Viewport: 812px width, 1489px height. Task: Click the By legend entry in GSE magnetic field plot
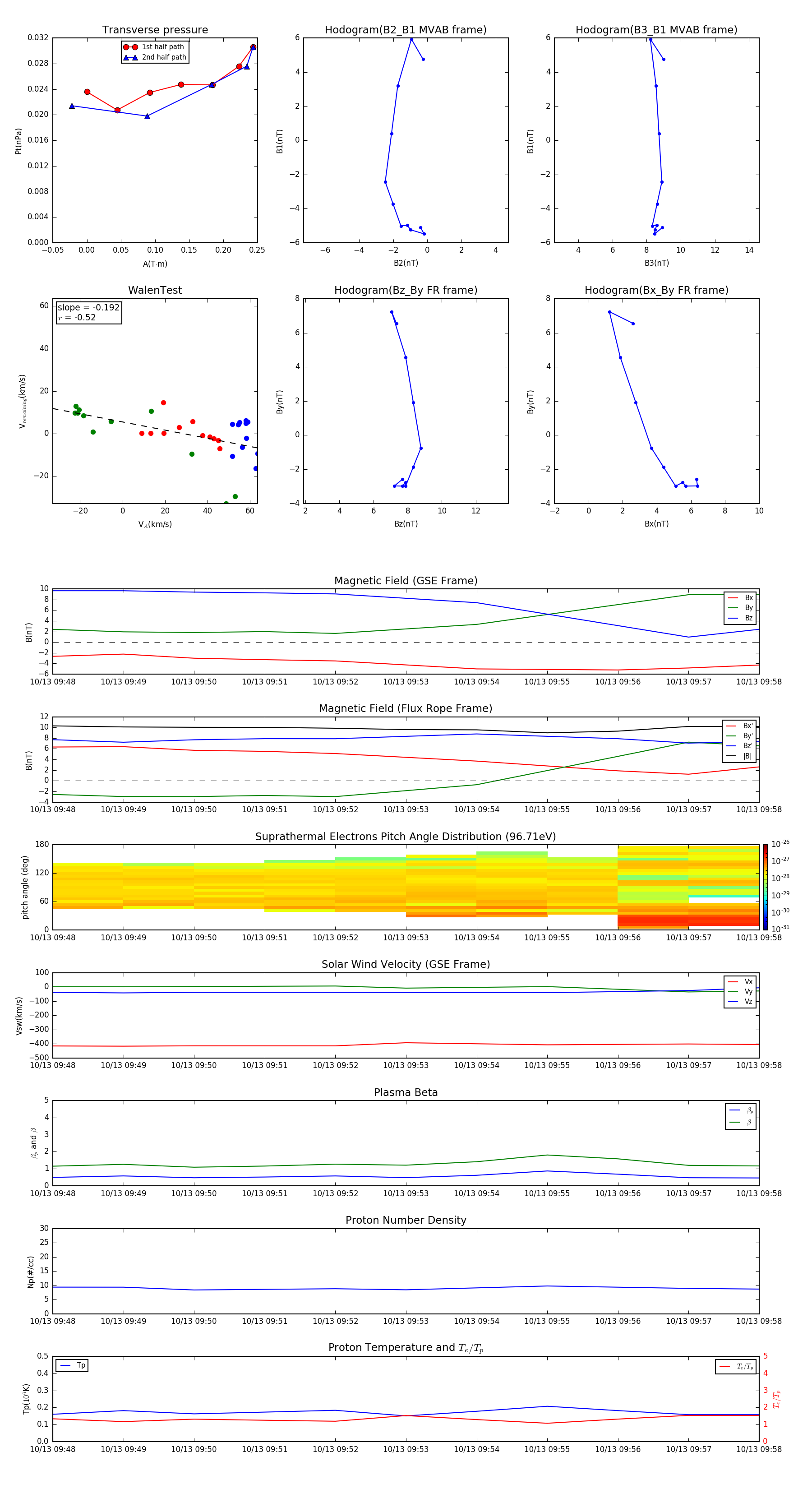tap(740, 607)
